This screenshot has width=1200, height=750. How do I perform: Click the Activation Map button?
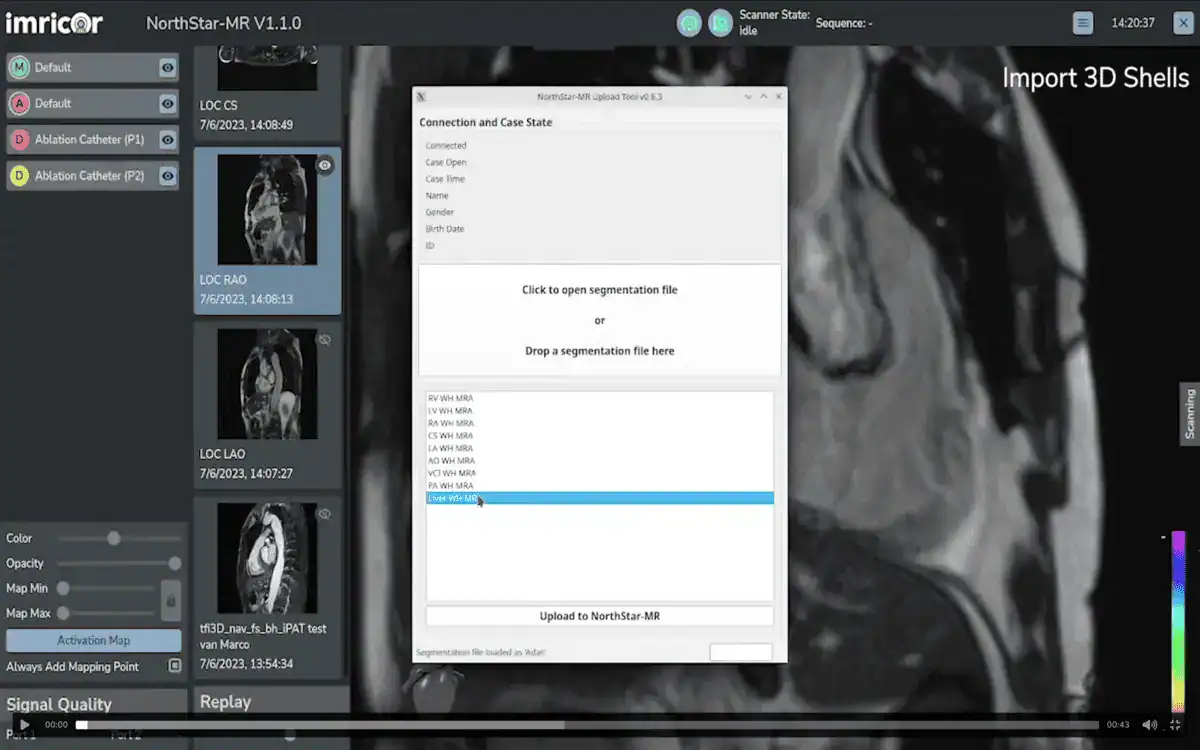point(94,640)
